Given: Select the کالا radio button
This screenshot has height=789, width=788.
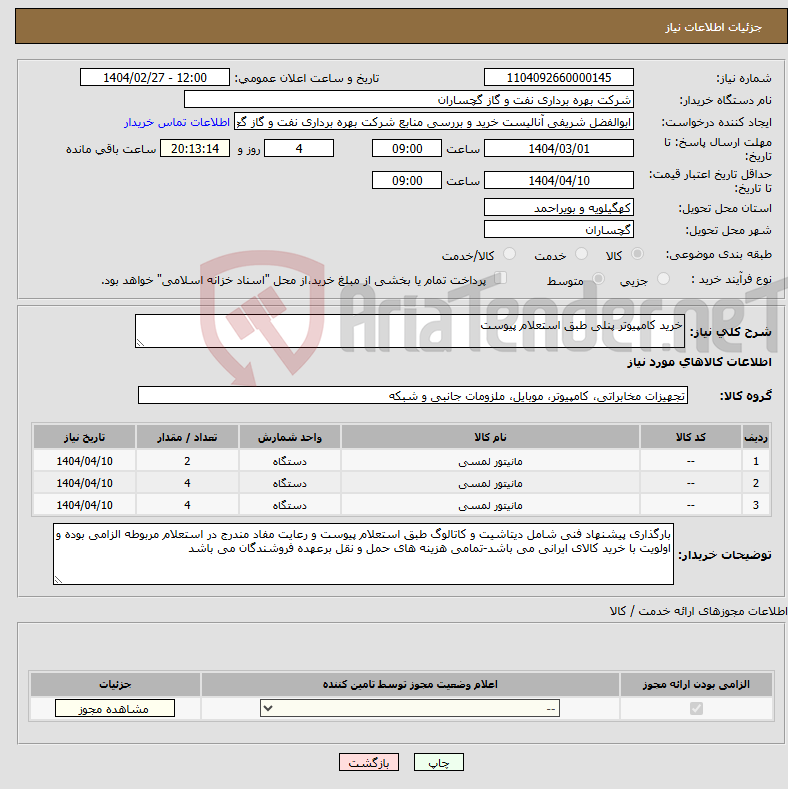Looking at the screenshot, I should [x=637, y=254].
